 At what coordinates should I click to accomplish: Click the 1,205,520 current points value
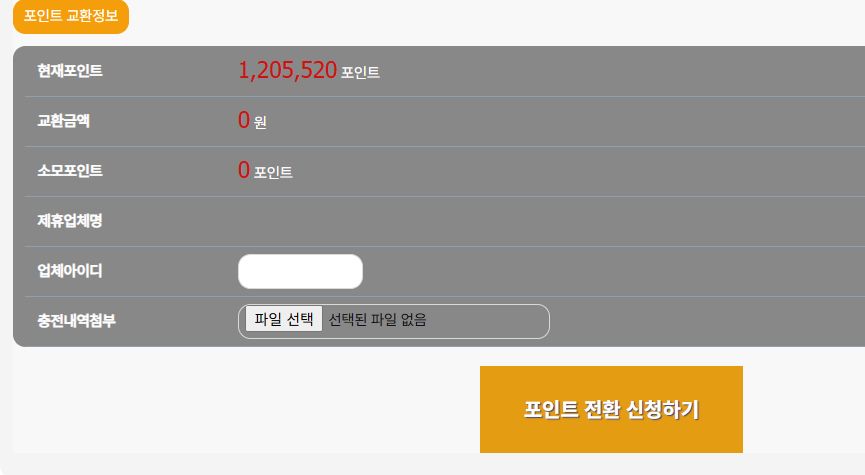click(287, 70)
